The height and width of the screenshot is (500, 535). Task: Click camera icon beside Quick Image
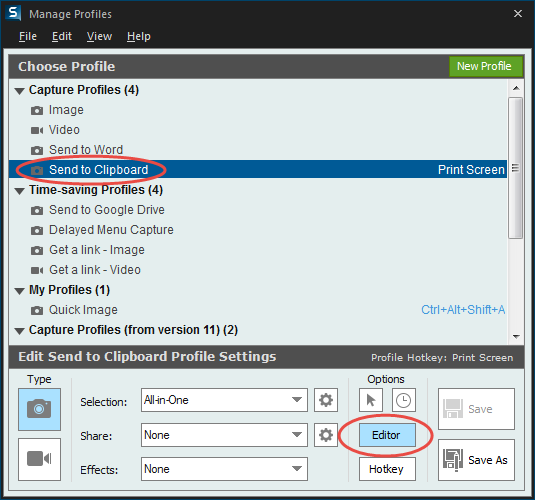(37, 310)
